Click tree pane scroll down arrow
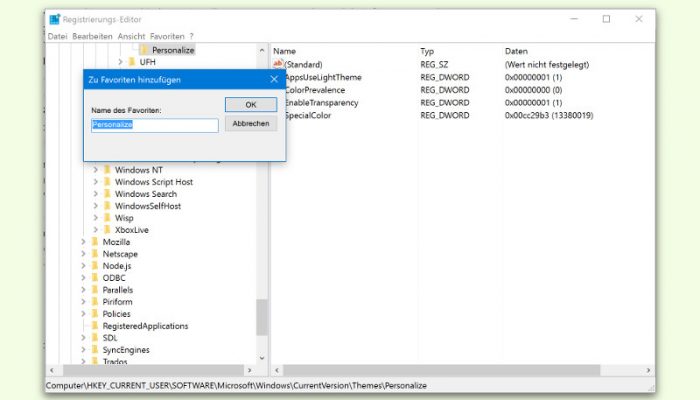700x400 pixels. [x=262, y=358]
